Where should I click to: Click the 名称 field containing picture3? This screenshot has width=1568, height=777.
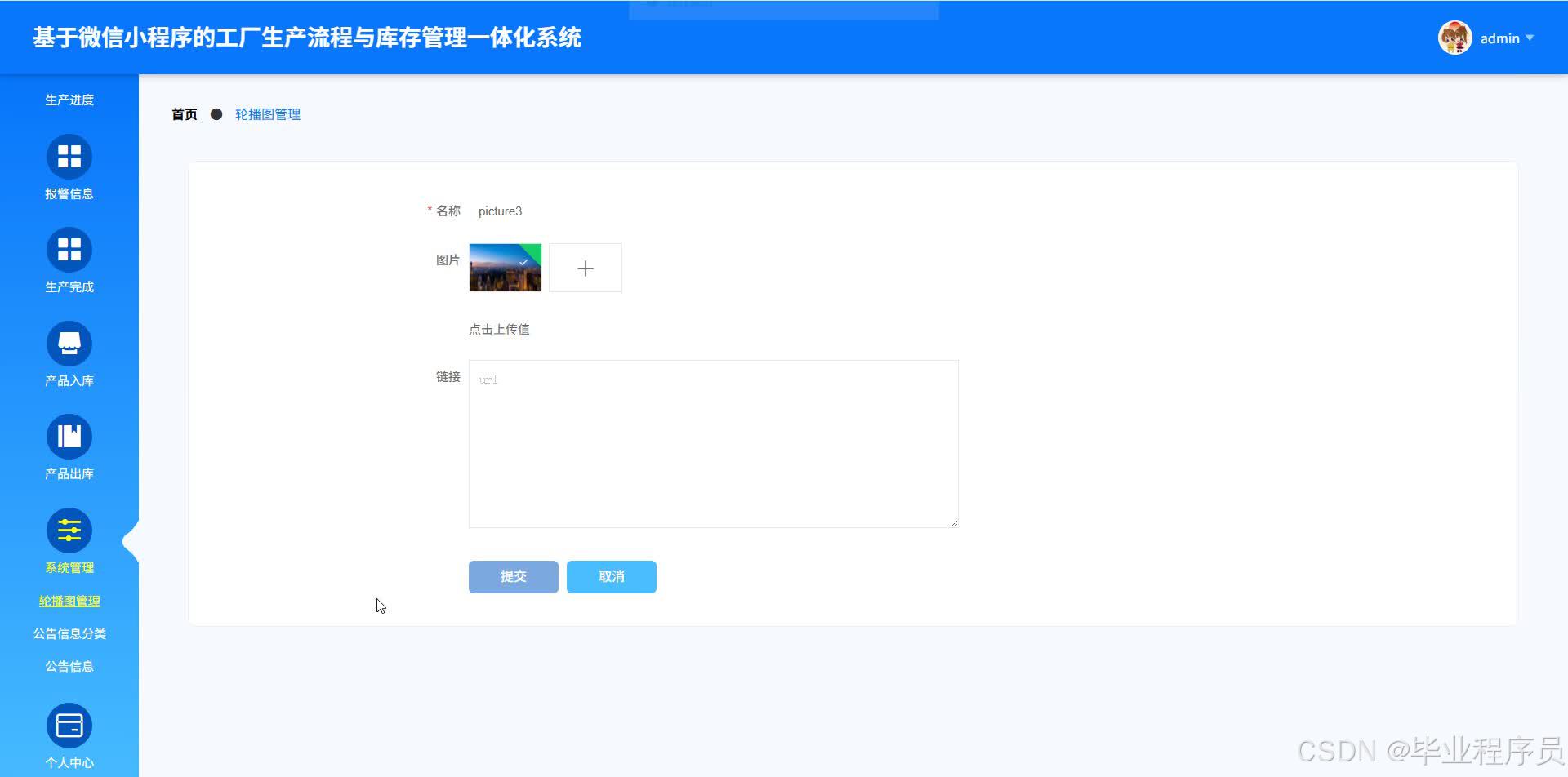(714, 211)
